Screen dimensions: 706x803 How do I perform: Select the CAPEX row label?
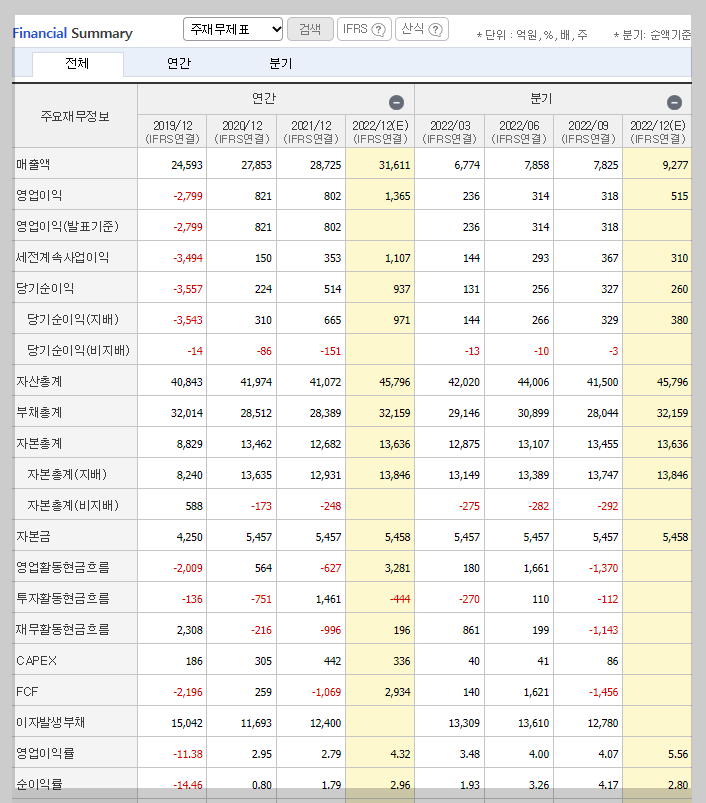tap(36, 661)
